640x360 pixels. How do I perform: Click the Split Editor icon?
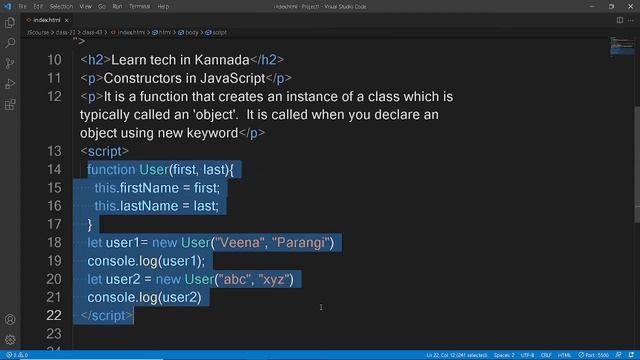point(620,20)
